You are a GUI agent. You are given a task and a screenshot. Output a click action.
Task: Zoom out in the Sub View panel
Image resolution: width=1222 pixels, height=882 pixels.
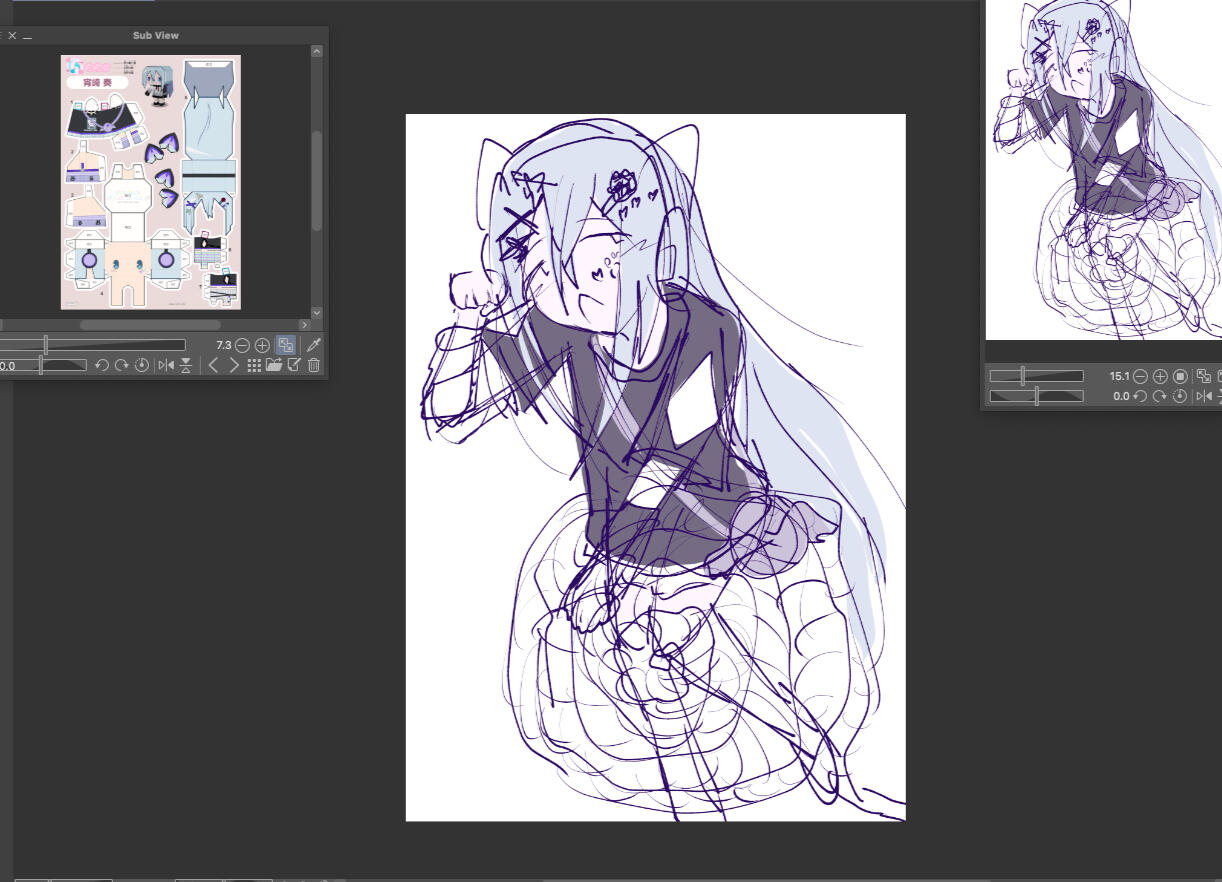242,345
